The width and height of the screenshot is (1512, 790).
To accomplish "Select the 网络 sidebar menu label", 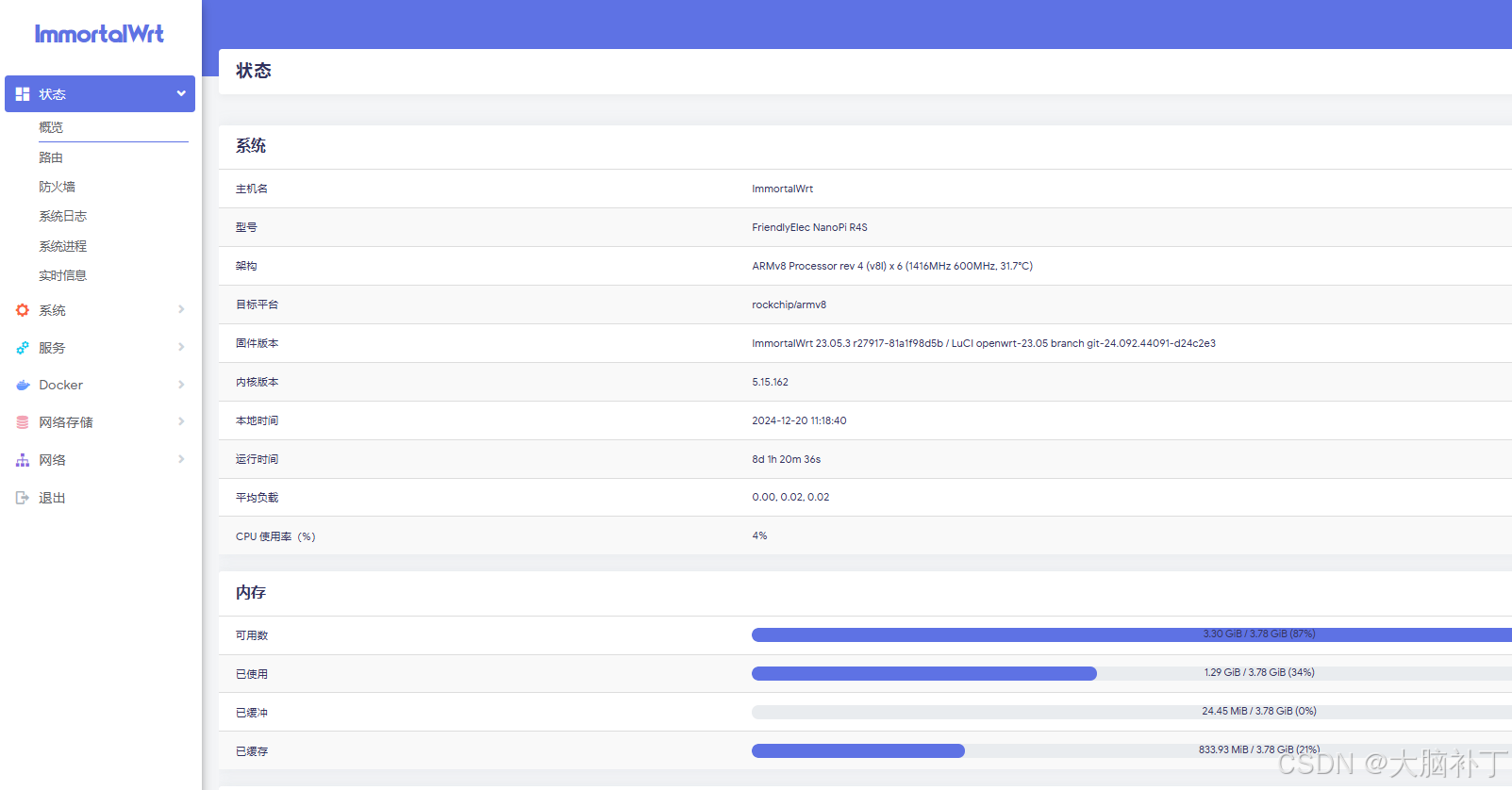I will [x=52, y=460].
